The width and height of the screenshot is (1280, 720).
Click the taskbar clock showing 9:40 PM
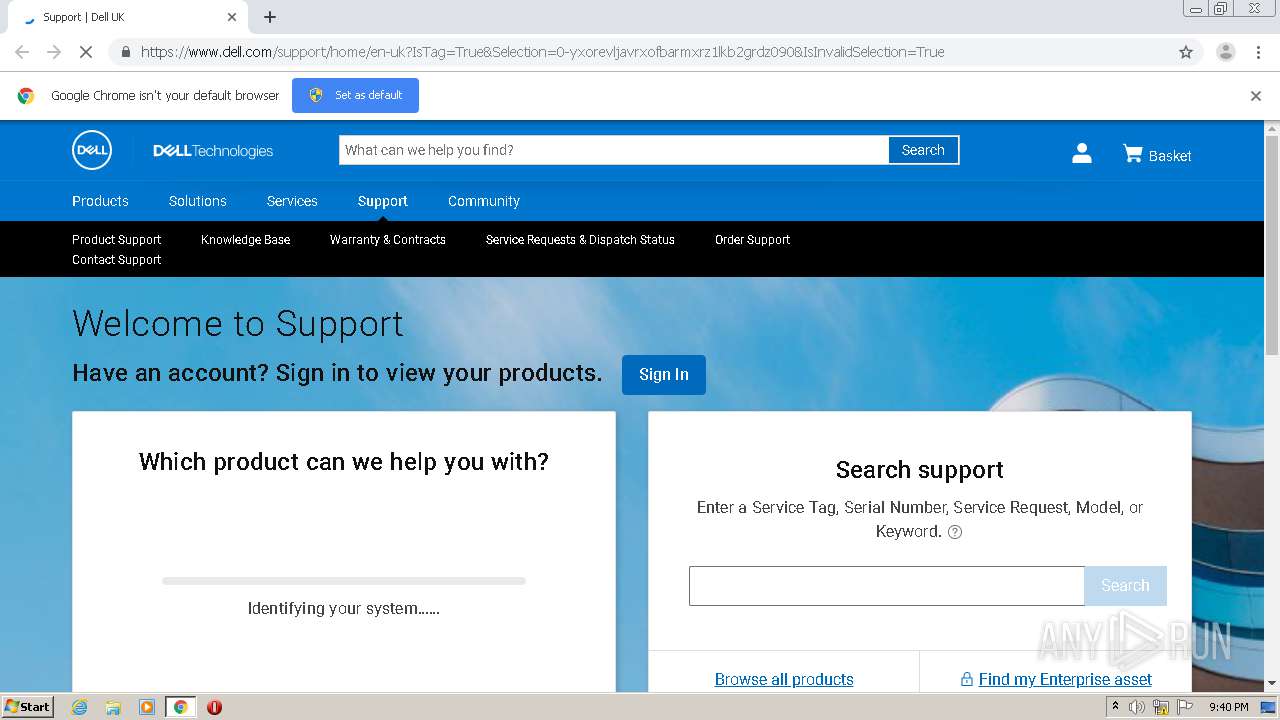(1228, 707)
